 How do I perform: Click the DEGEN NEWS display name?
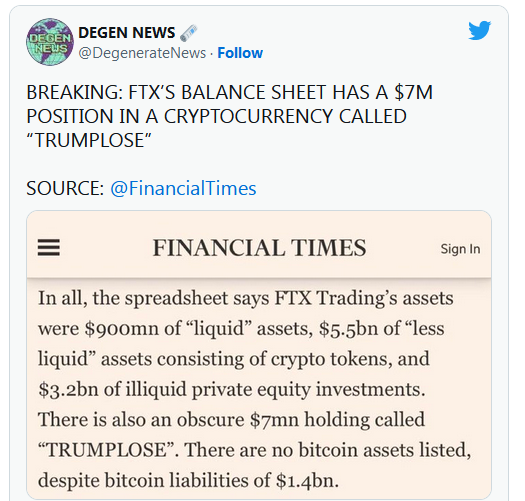[127, 32]
